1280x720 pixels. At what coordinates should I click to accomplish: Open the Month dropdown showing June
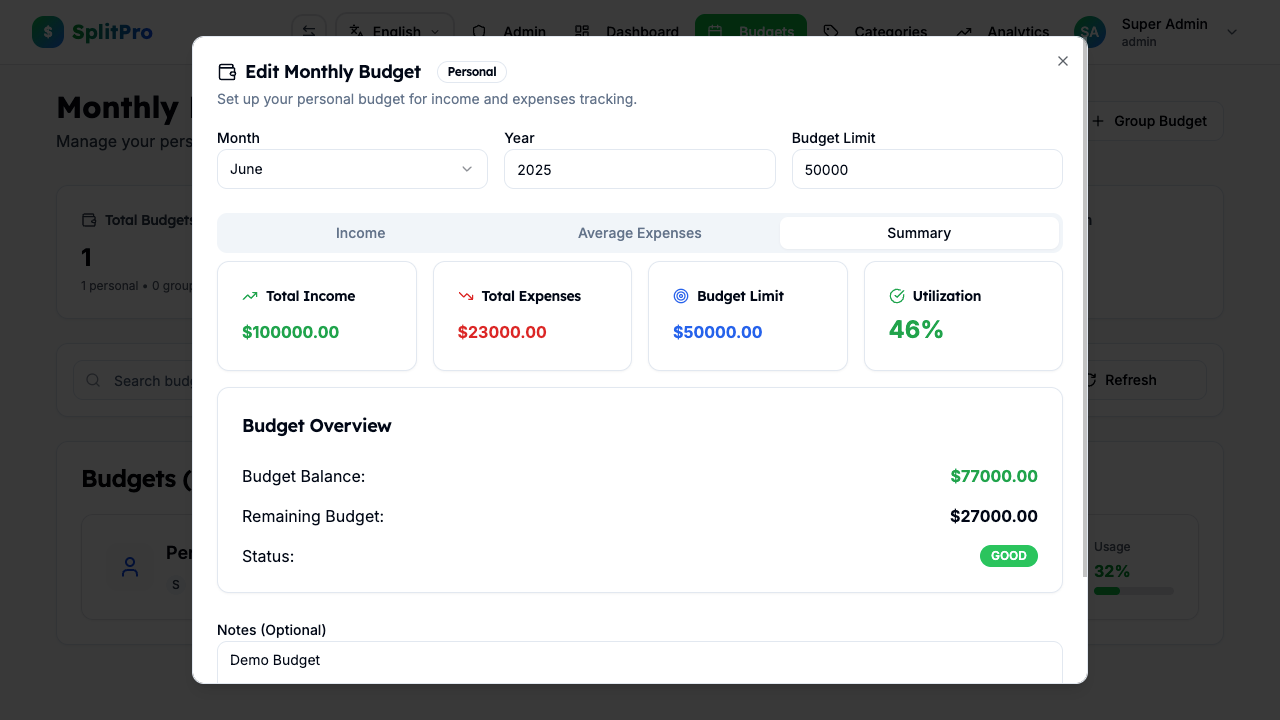click(352, 168)
